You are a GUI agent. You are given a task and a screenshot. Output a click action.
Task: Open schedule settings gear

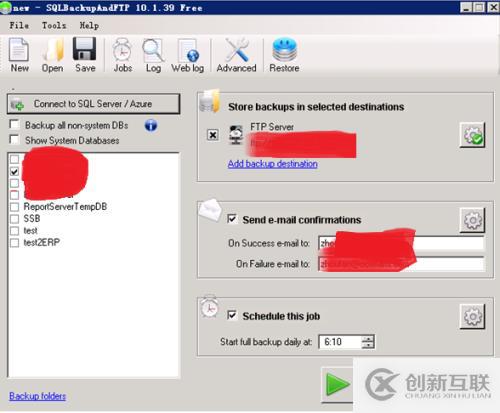(x=472, y=316)
